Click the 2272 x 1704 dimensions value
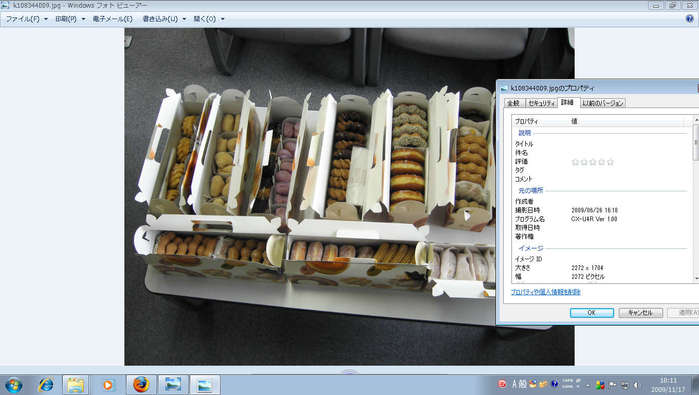This screenshot has height=395, width=699. pyautogui.click(x=587, y=268)
